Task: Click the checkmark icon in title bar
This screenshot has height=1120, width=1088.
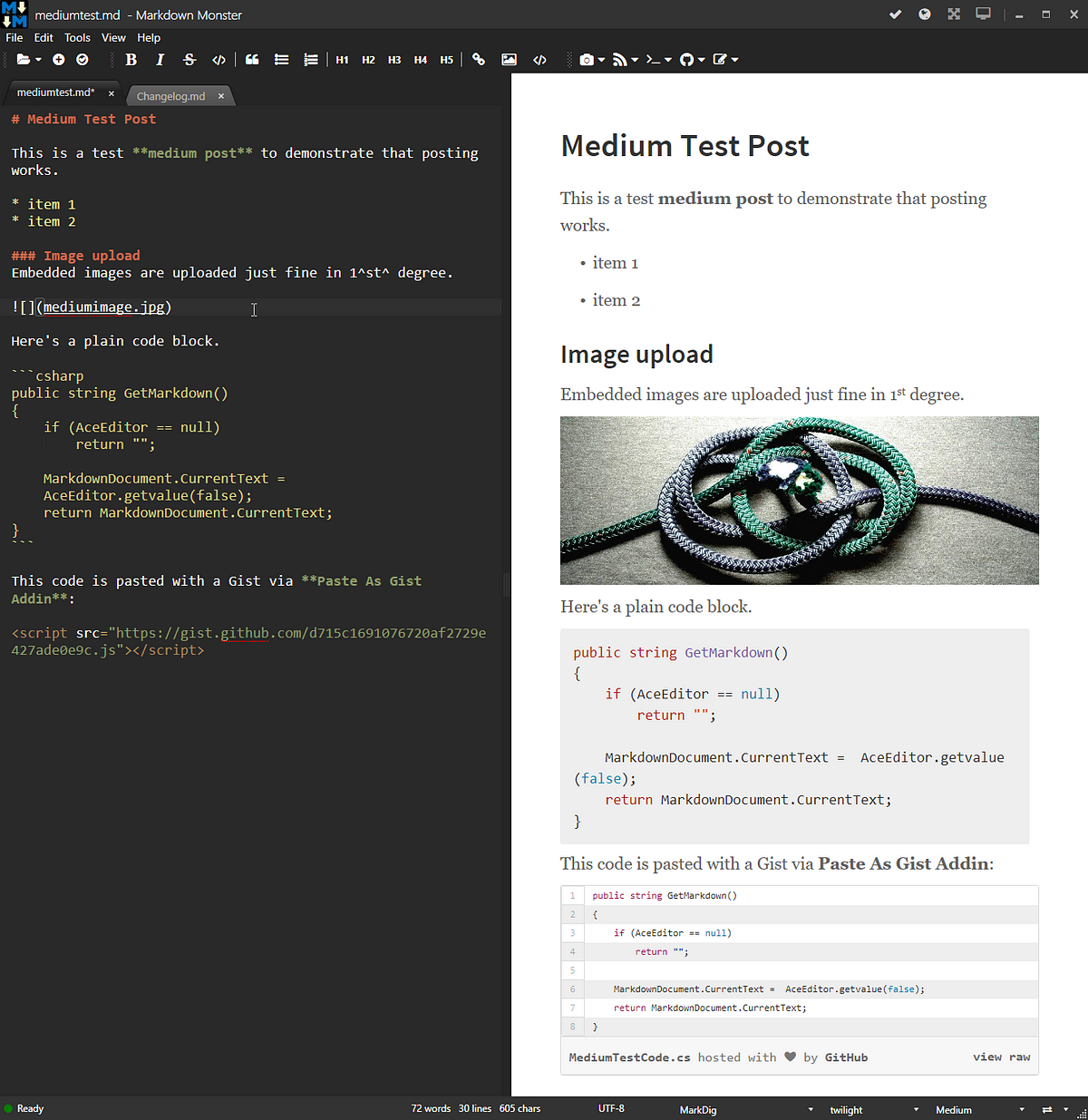Action: click(x=895, y=15)
